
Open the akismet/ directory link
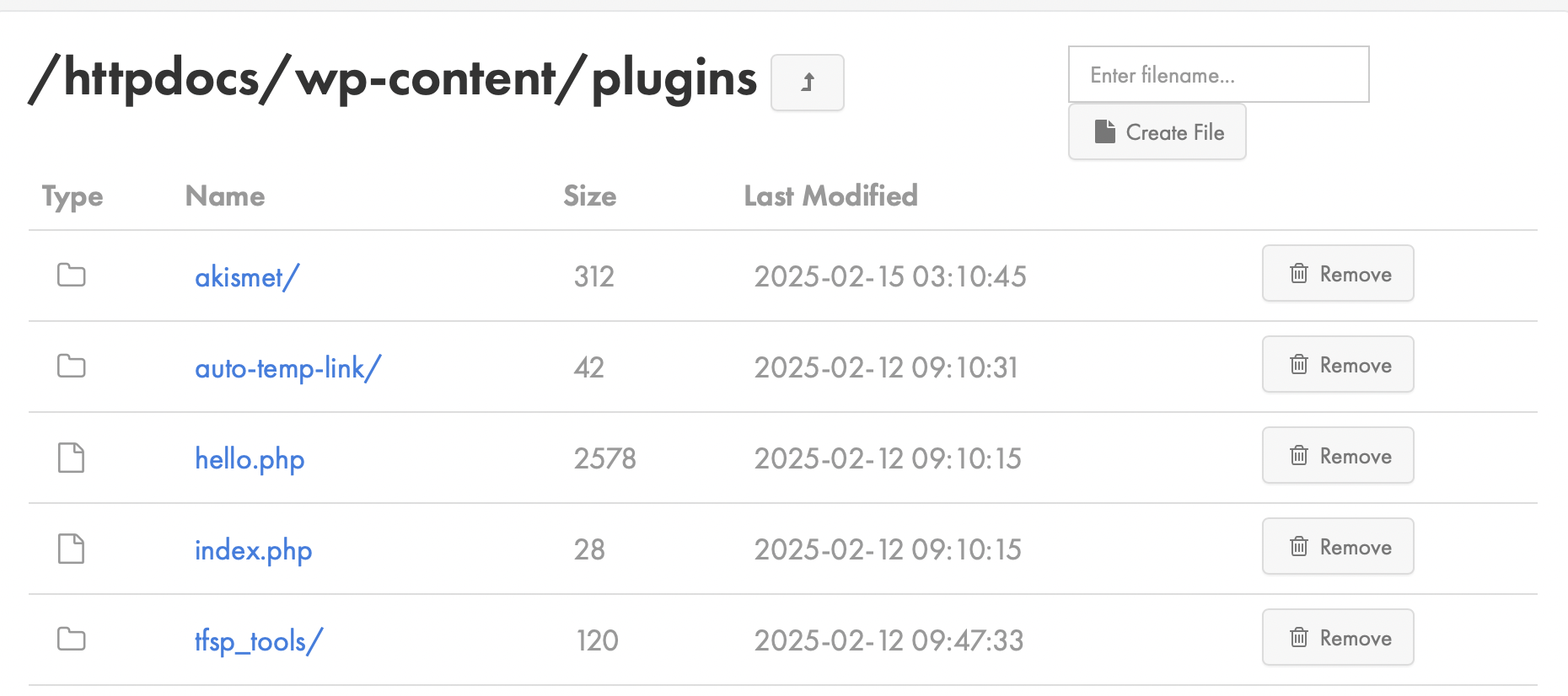[x=247, y=276]
